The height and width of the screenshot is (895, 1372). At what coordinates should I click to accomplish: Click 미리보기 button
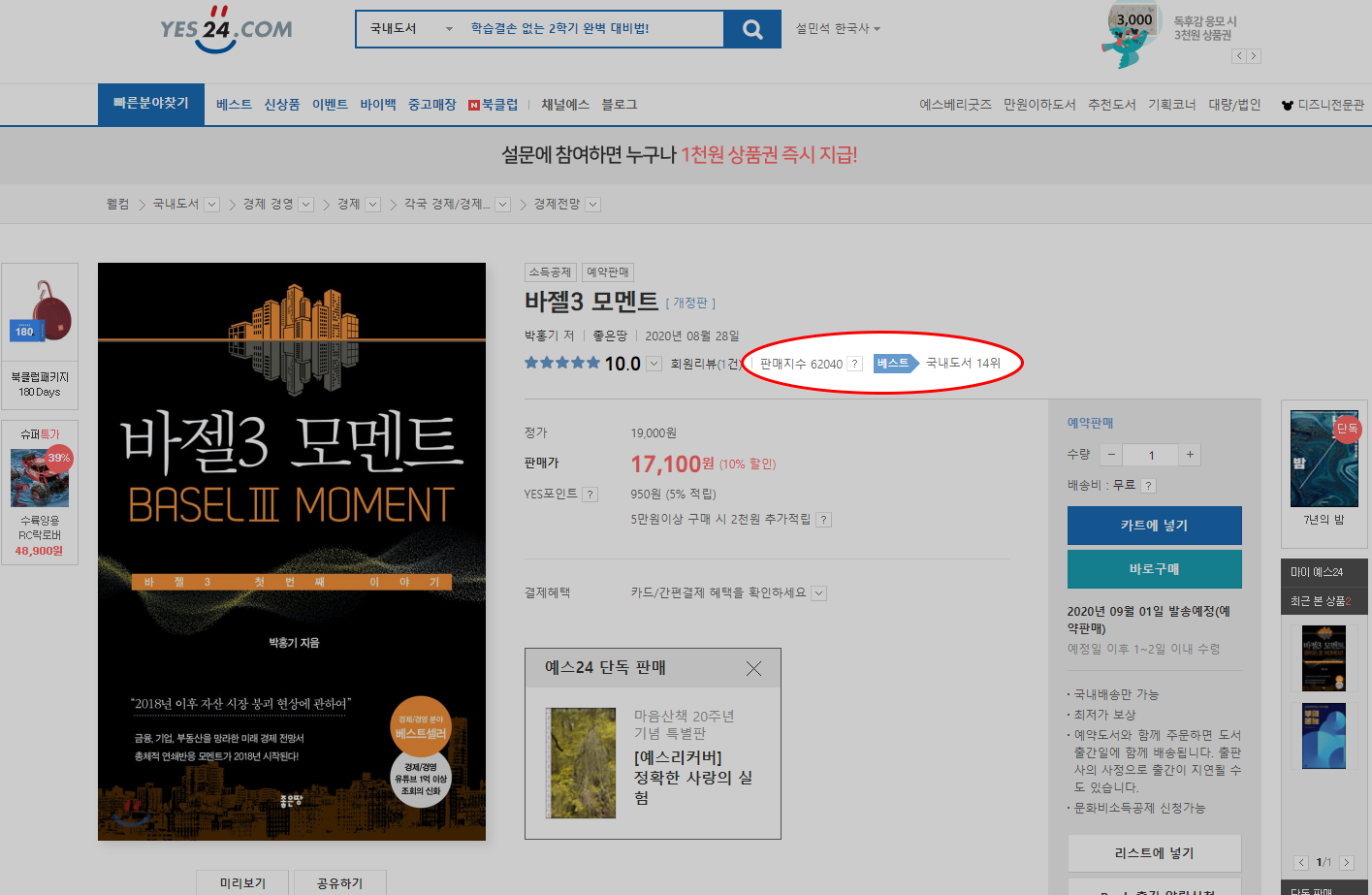[x=243, y=882]
